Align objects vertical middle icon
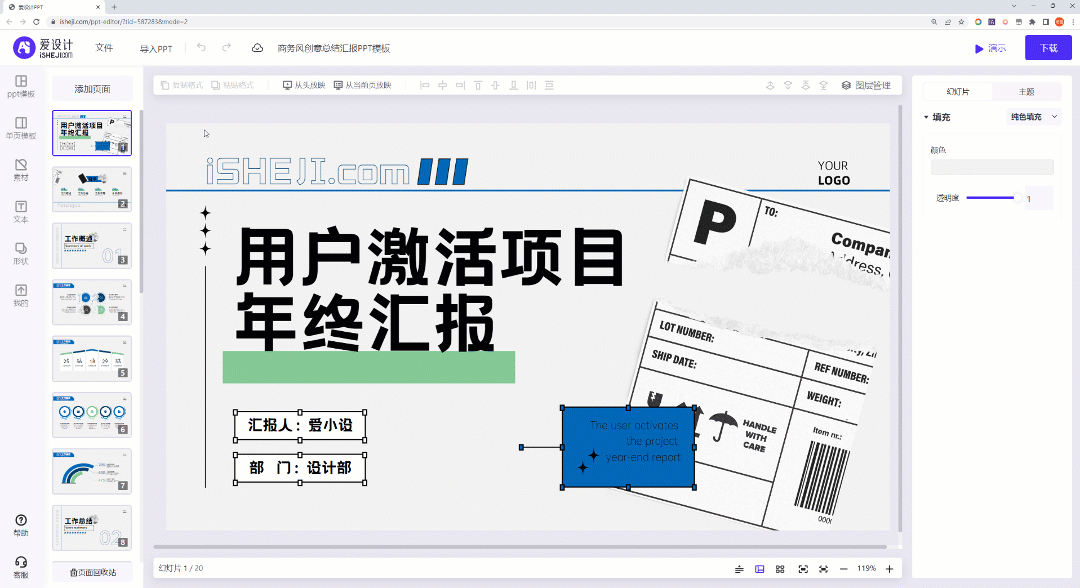 pos(495,85)
